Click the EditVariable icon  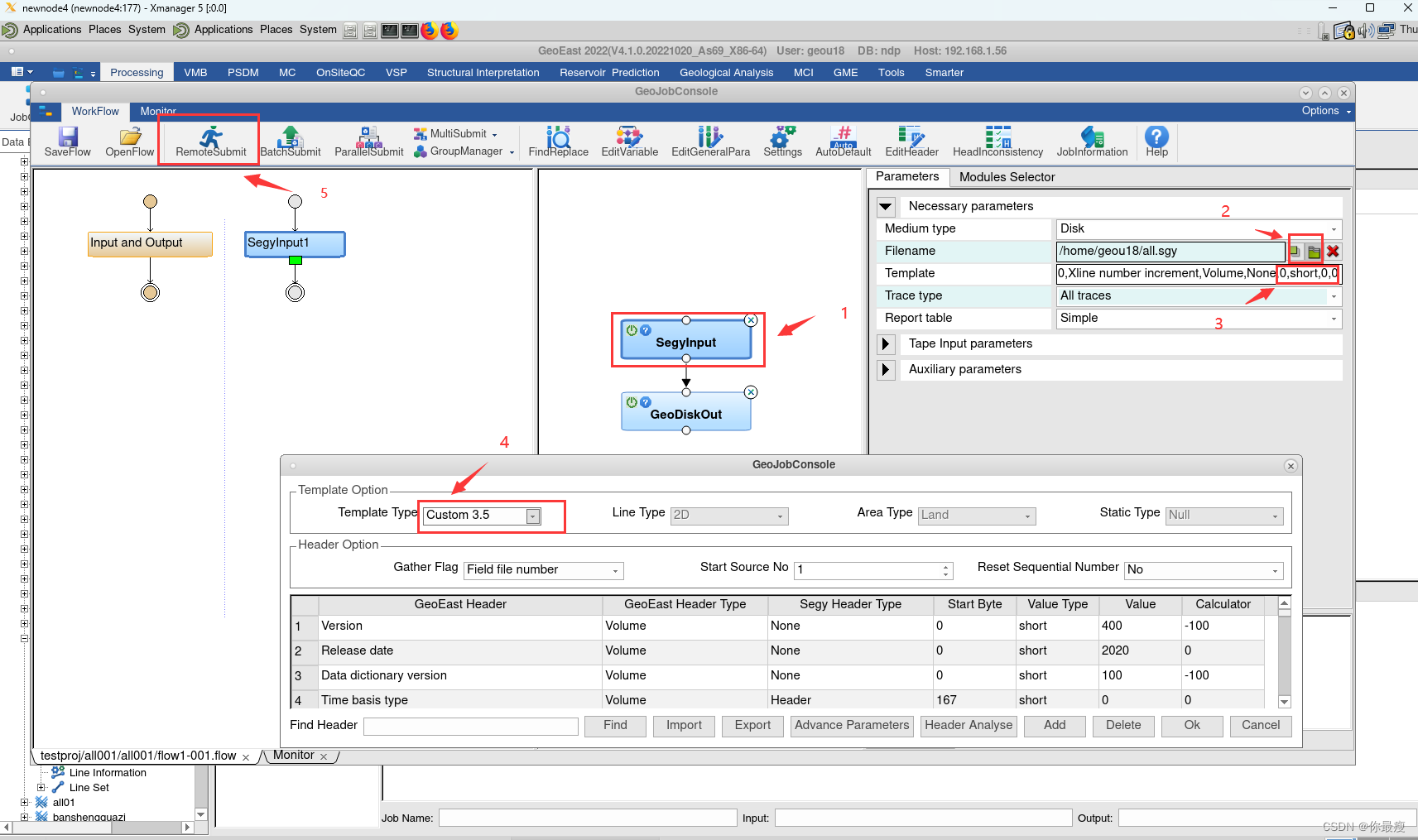[630, 142]
